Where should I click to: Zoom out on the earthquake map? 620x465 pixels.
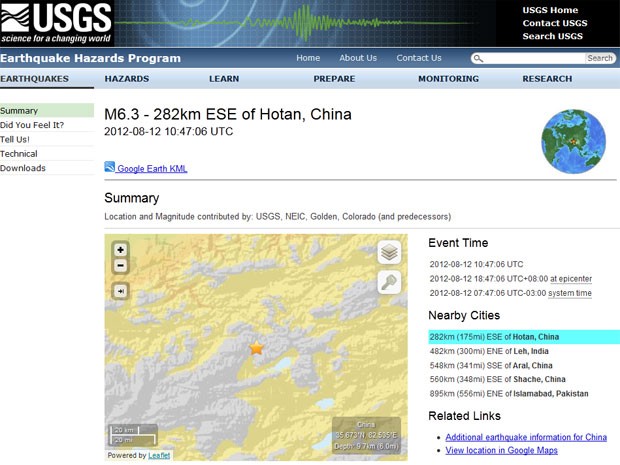tap(121, 266)
